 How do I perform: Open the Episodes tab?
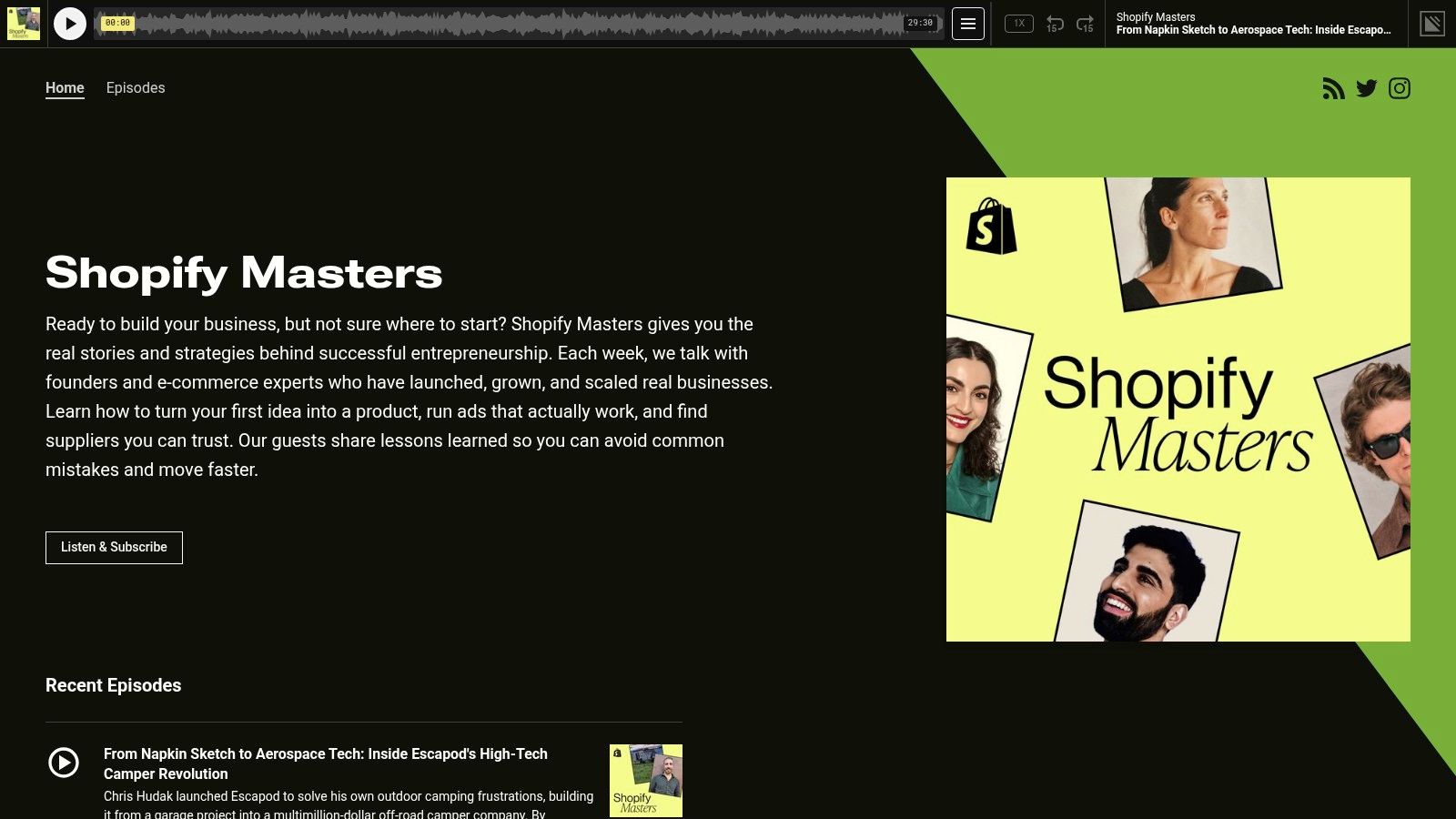(x=136, y=88)
